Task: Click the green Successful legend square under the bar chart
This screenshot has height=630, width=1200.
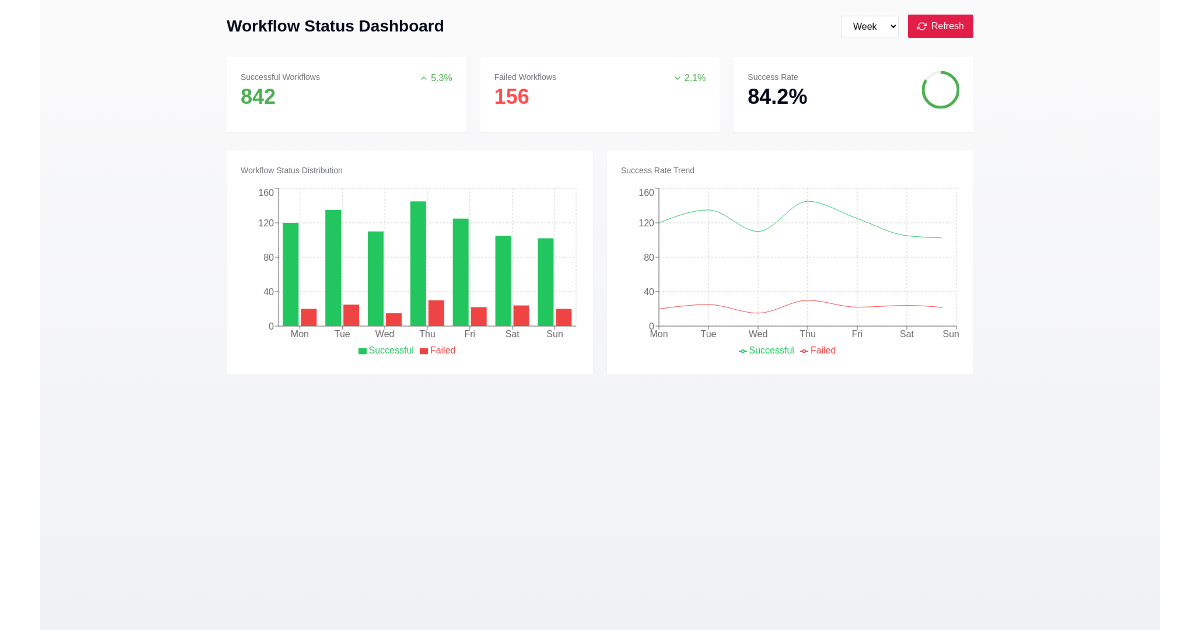Action: pos(362,350)
